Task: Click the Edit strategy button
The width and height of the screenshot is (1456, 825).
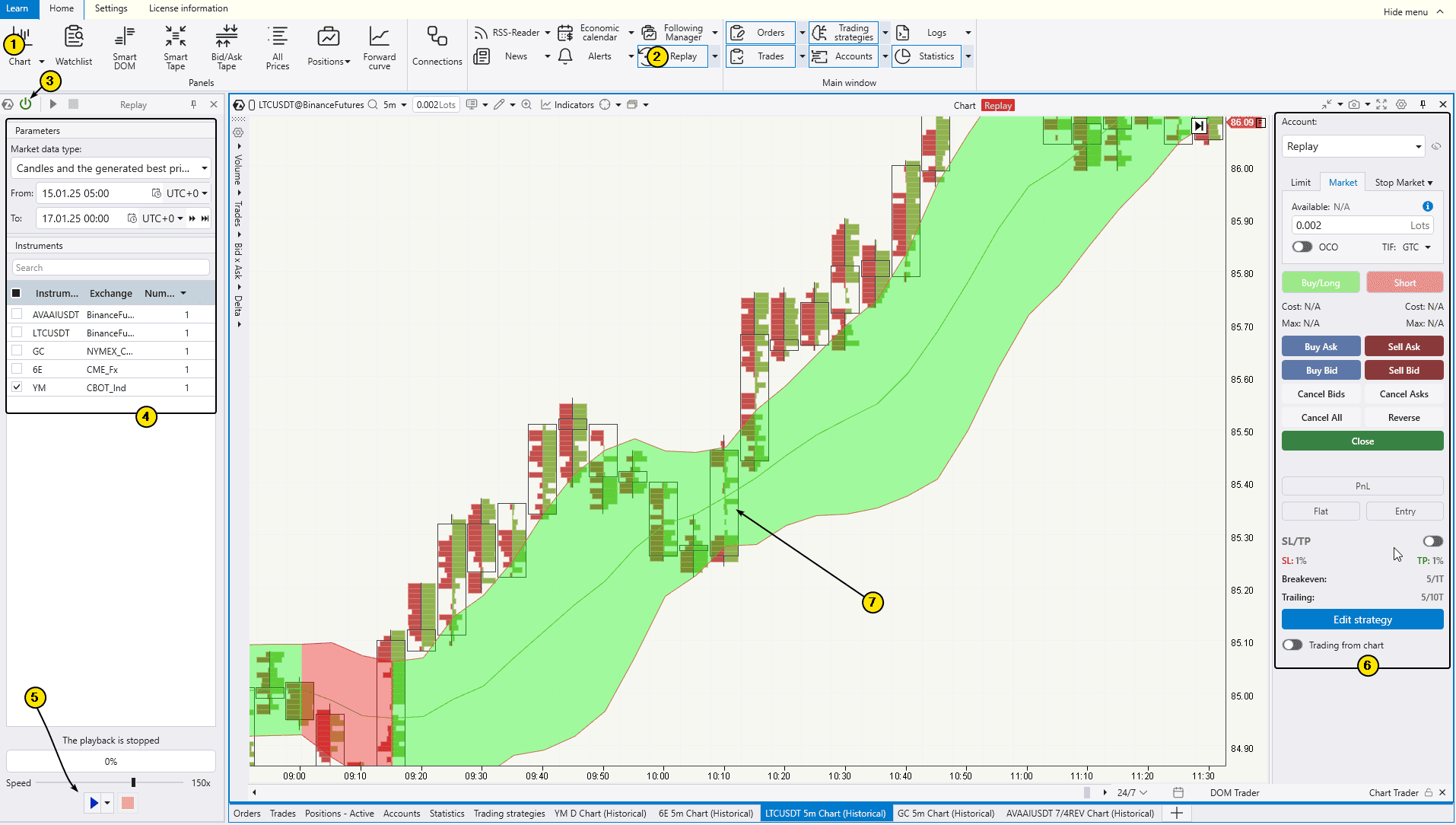Action: 1362,620
